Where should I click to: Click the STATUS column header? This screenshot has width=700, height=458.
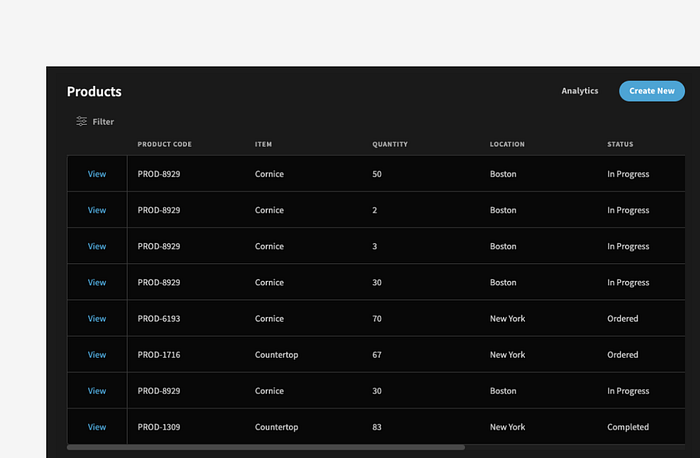tap(620, 144)
